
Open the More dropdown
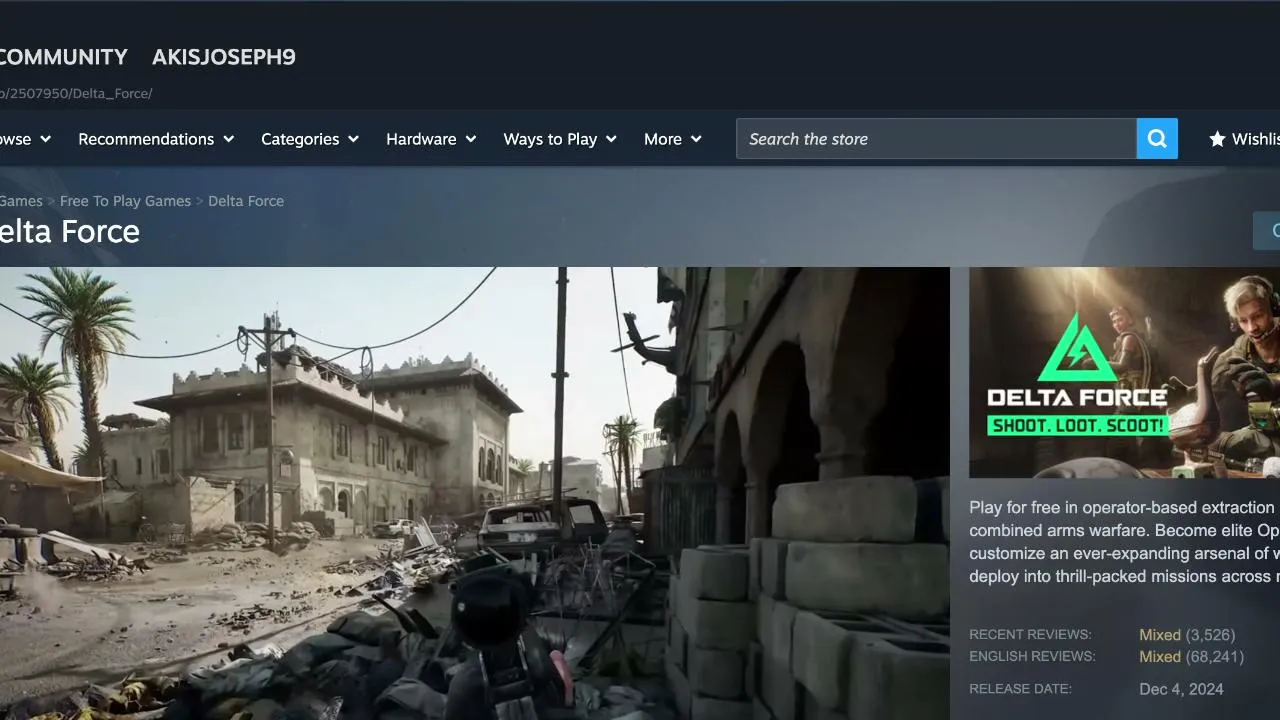[x=673, y=139]
